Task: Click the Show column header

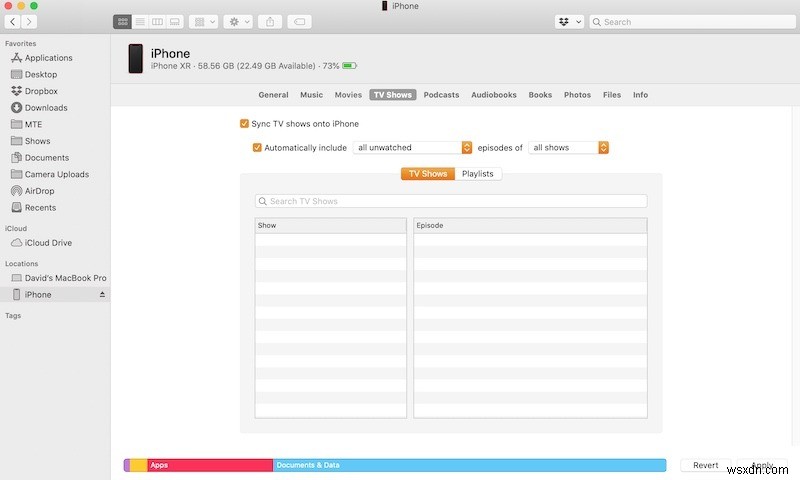Action: [x=331, y=225]
